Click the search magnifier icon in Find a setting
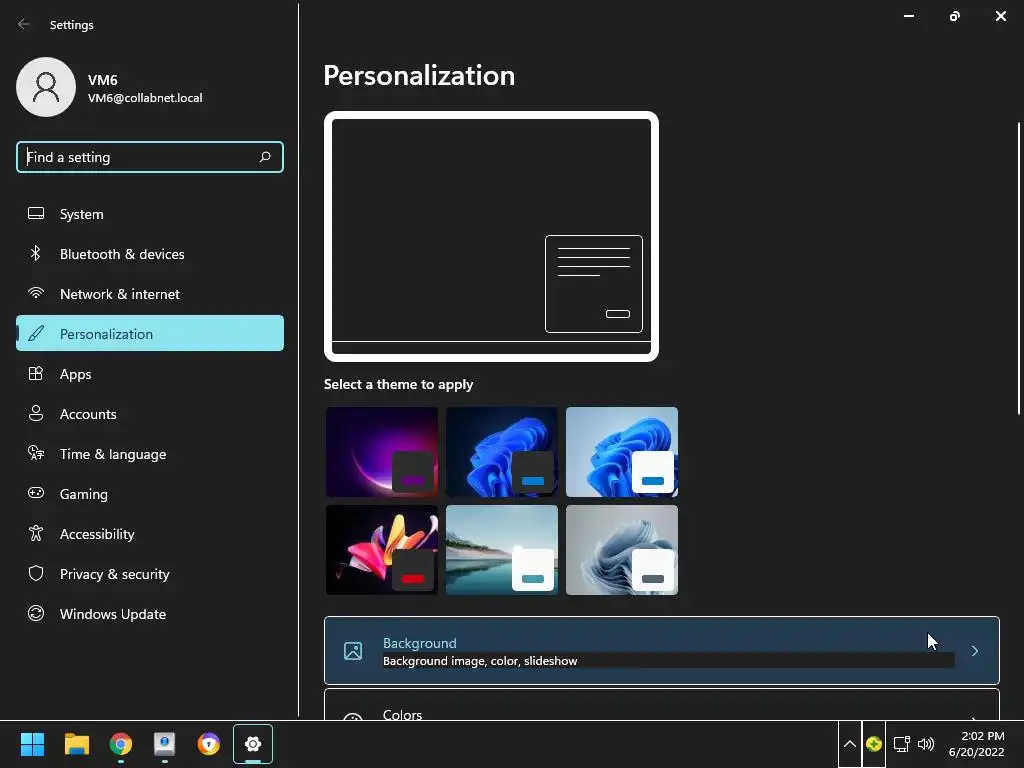The height and width of the screenshot is (768, 1024). pyautogui.click(x=265, y=157)
